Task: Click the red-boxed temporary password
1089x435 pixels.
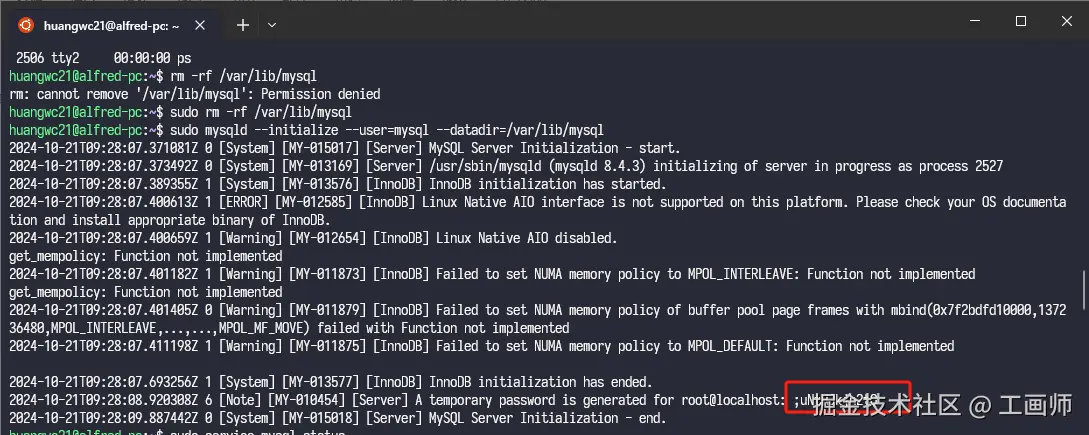Action: 847,397
